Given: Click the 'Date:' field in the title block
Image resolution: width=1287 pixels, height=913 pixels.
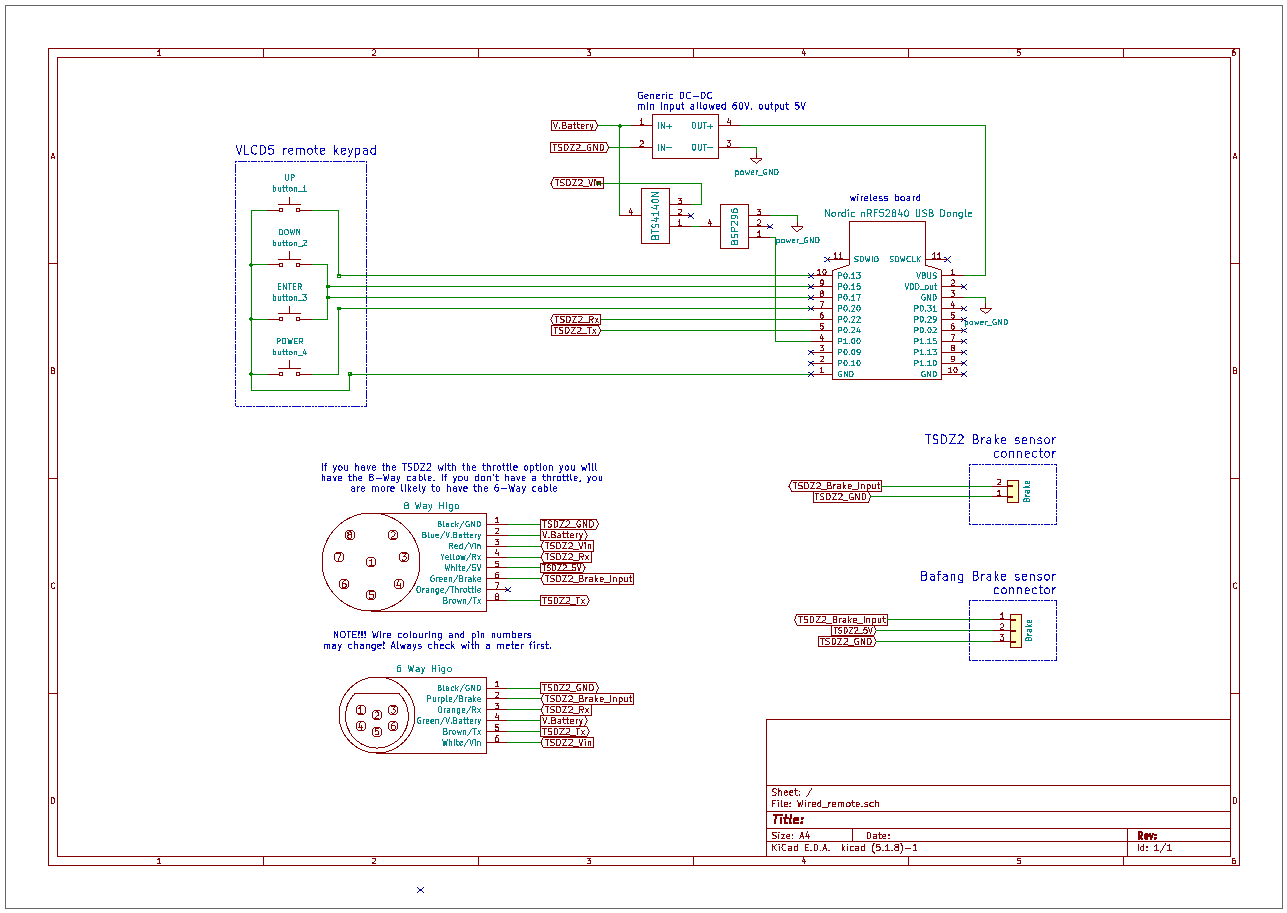Looking at the screenshot, I should pyautogui.click(x=878, y=836).
